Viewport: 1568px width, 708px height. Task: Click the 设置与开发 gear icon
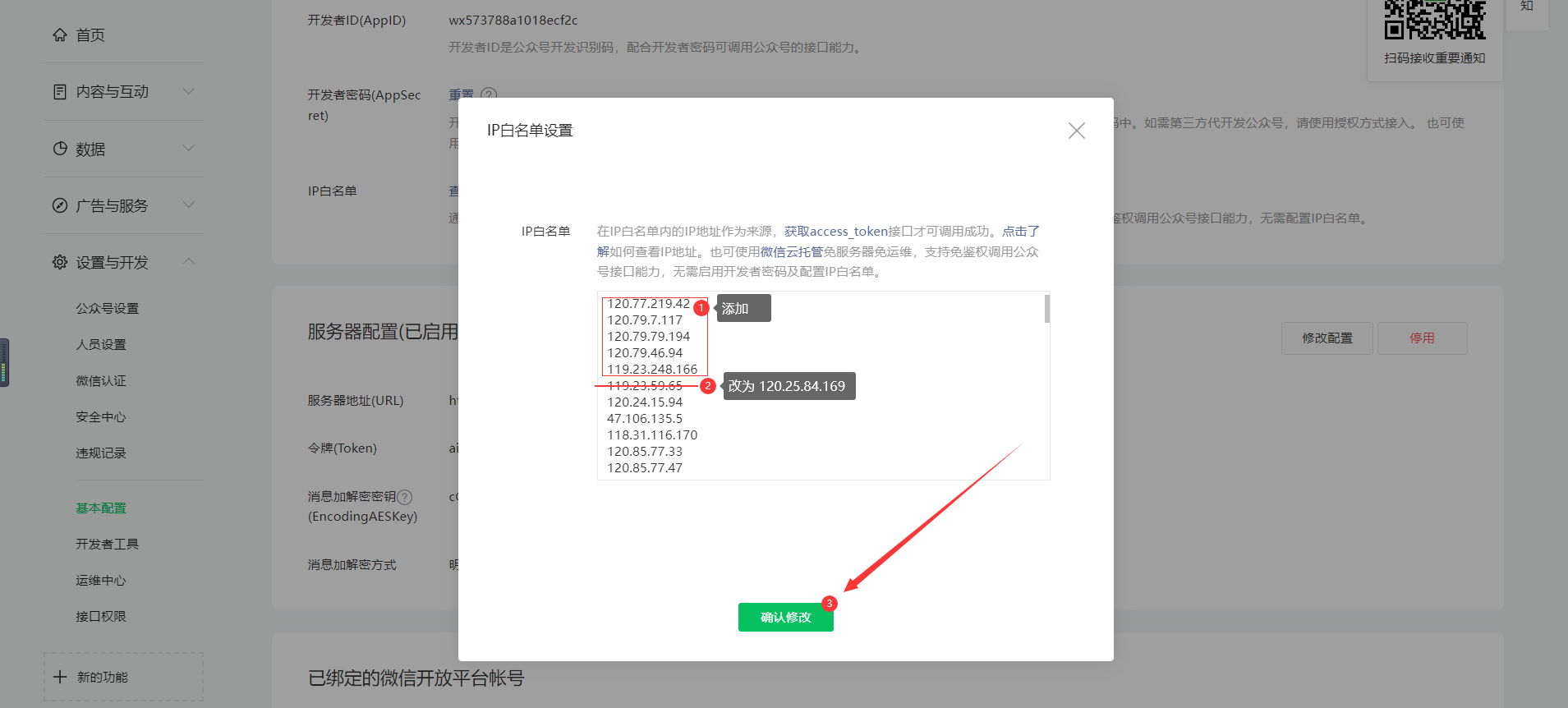click(60, 262)
